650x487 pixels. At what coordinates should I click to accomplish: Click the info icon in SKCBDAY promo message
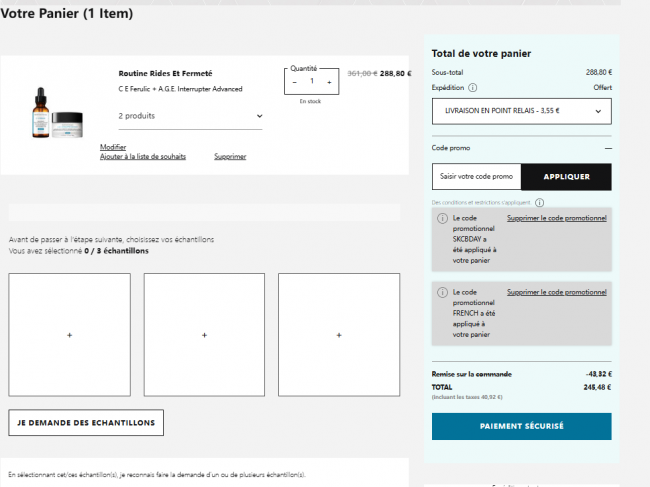pyautogui.click(x=442, y=218)
